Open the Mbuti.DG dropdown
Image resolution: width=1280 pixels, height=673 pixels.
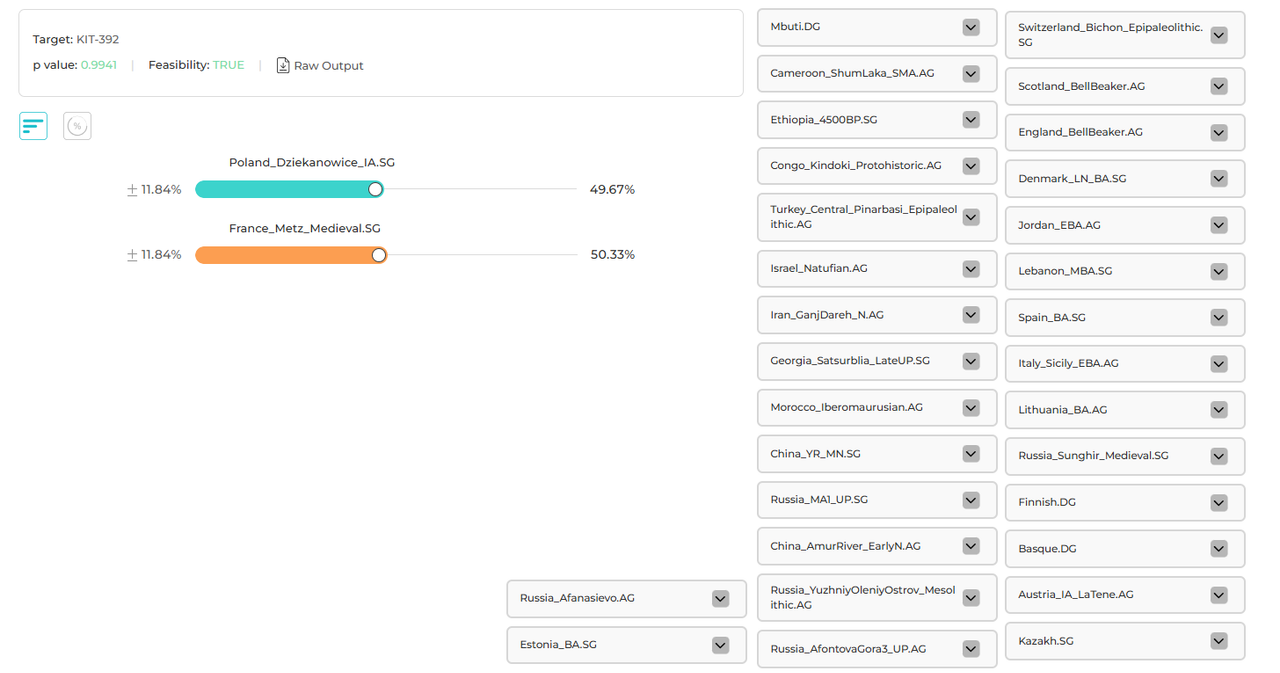click(x=971, y=27)
